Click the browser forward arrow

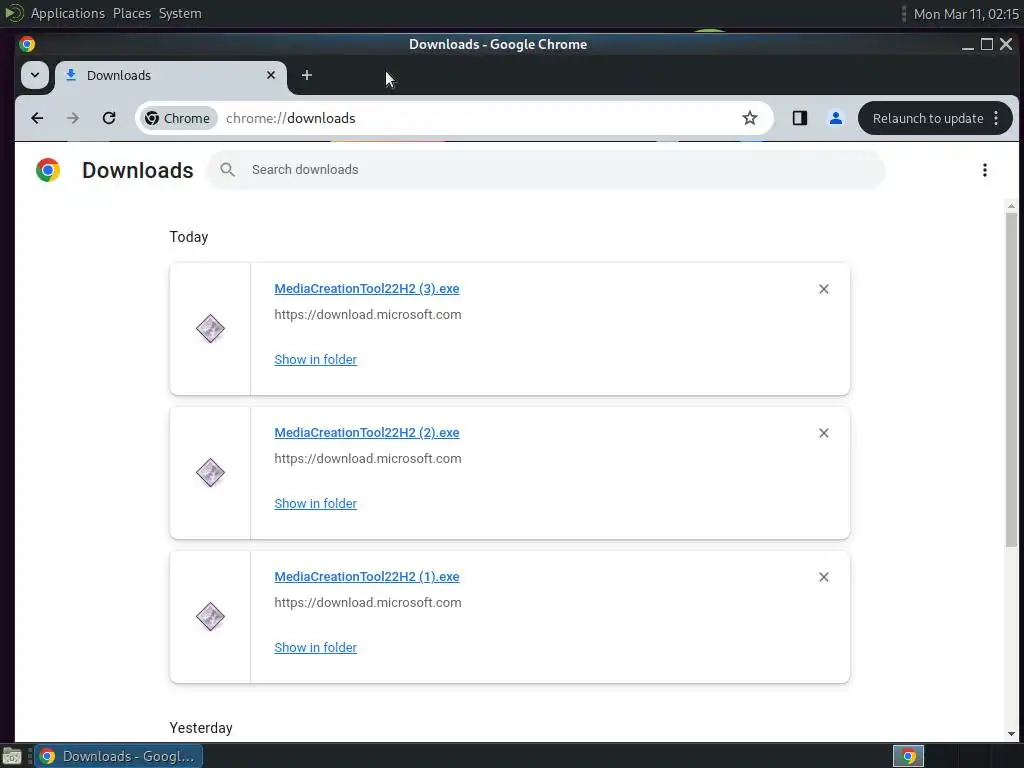pyautogui.click(x=73, y=118)
